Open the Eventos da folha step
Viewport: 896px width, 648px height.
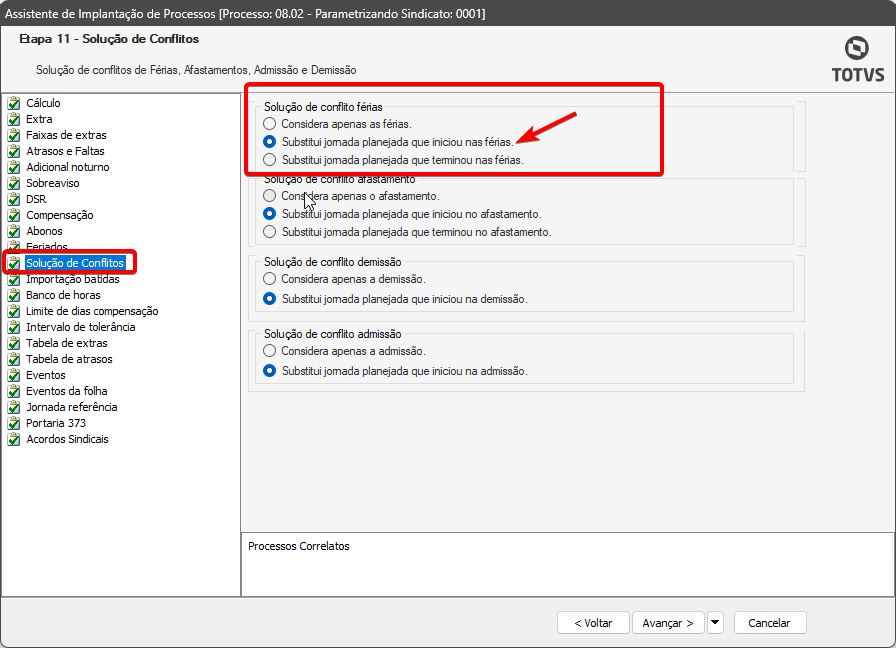[x=66, y=391]
